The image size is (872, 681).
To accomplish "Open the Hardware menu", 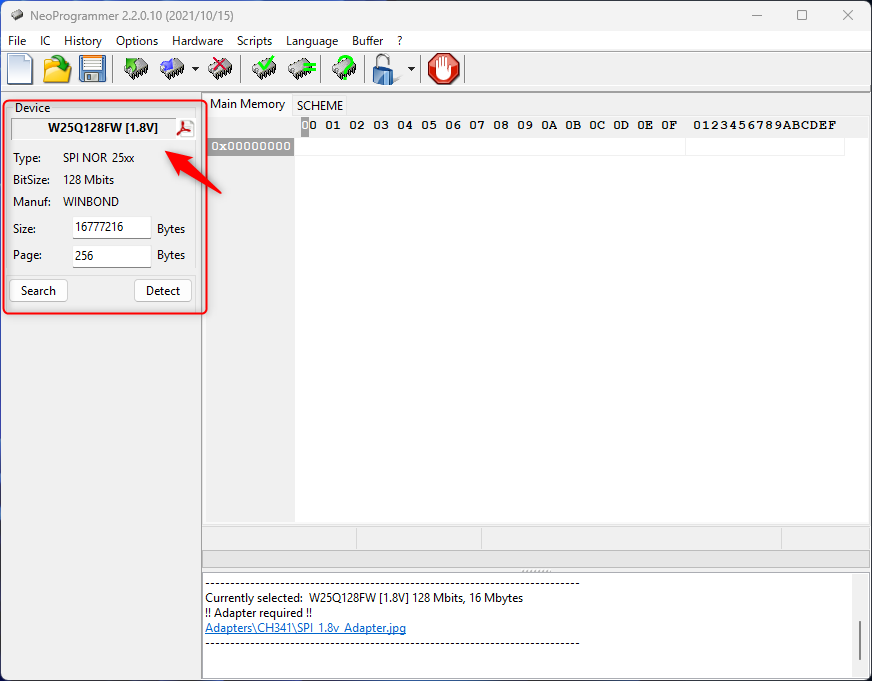I will click(x=197, y=41).
